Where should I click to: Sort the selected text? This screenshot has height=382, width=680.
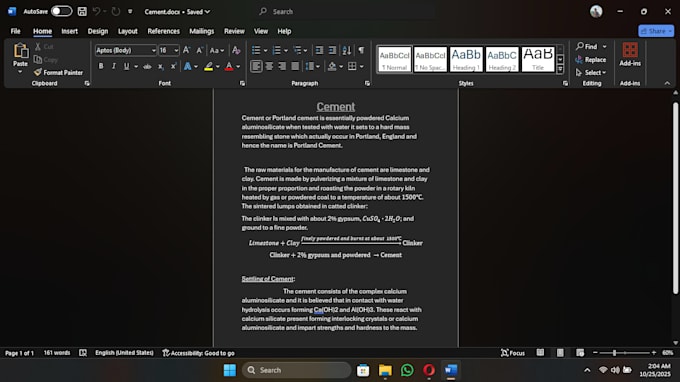coord(347,50)
